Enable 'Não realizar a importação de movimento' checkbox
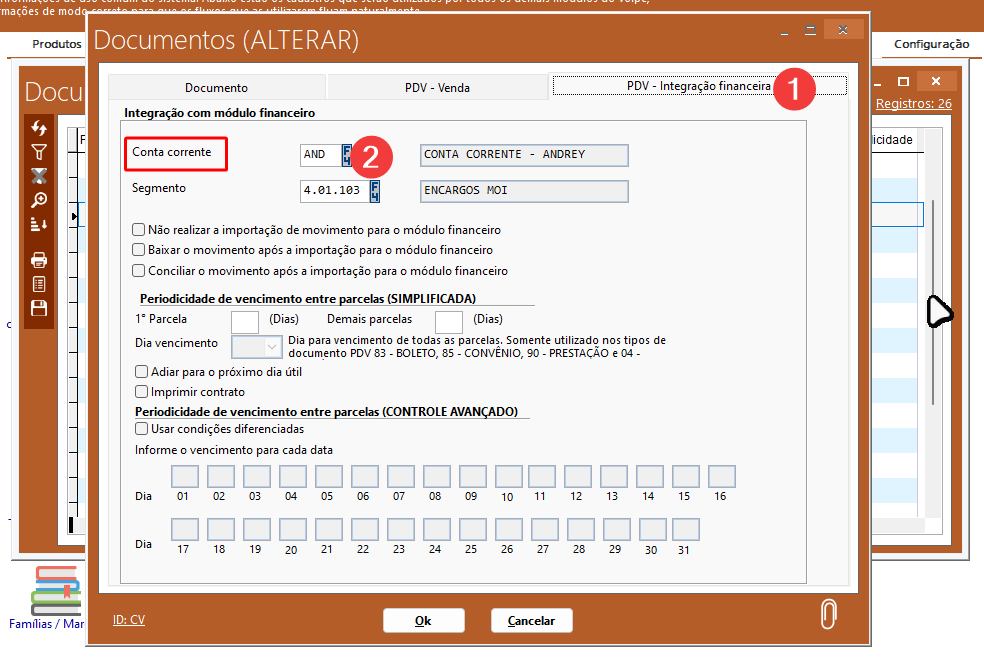This screenshot has height=665, width=984. click(x=139, y=229)
